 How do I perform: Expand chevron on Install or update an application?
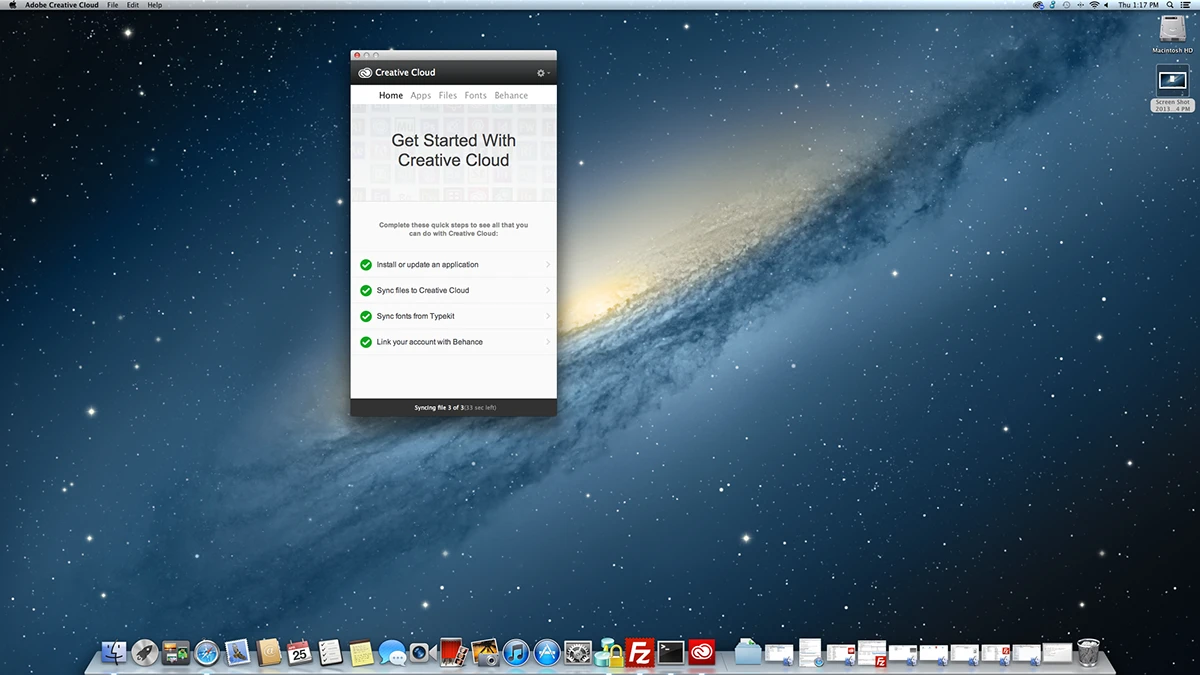click(x=548, y=265)
